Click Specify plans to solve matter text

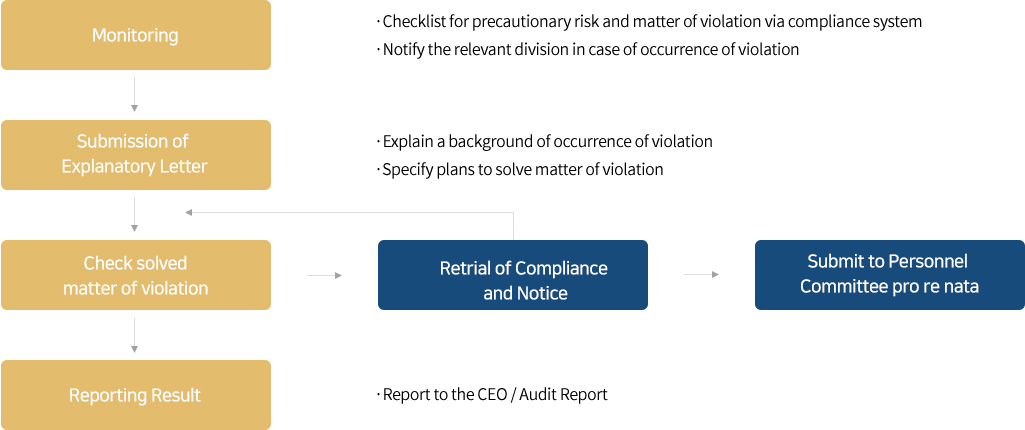pos(520,169)
